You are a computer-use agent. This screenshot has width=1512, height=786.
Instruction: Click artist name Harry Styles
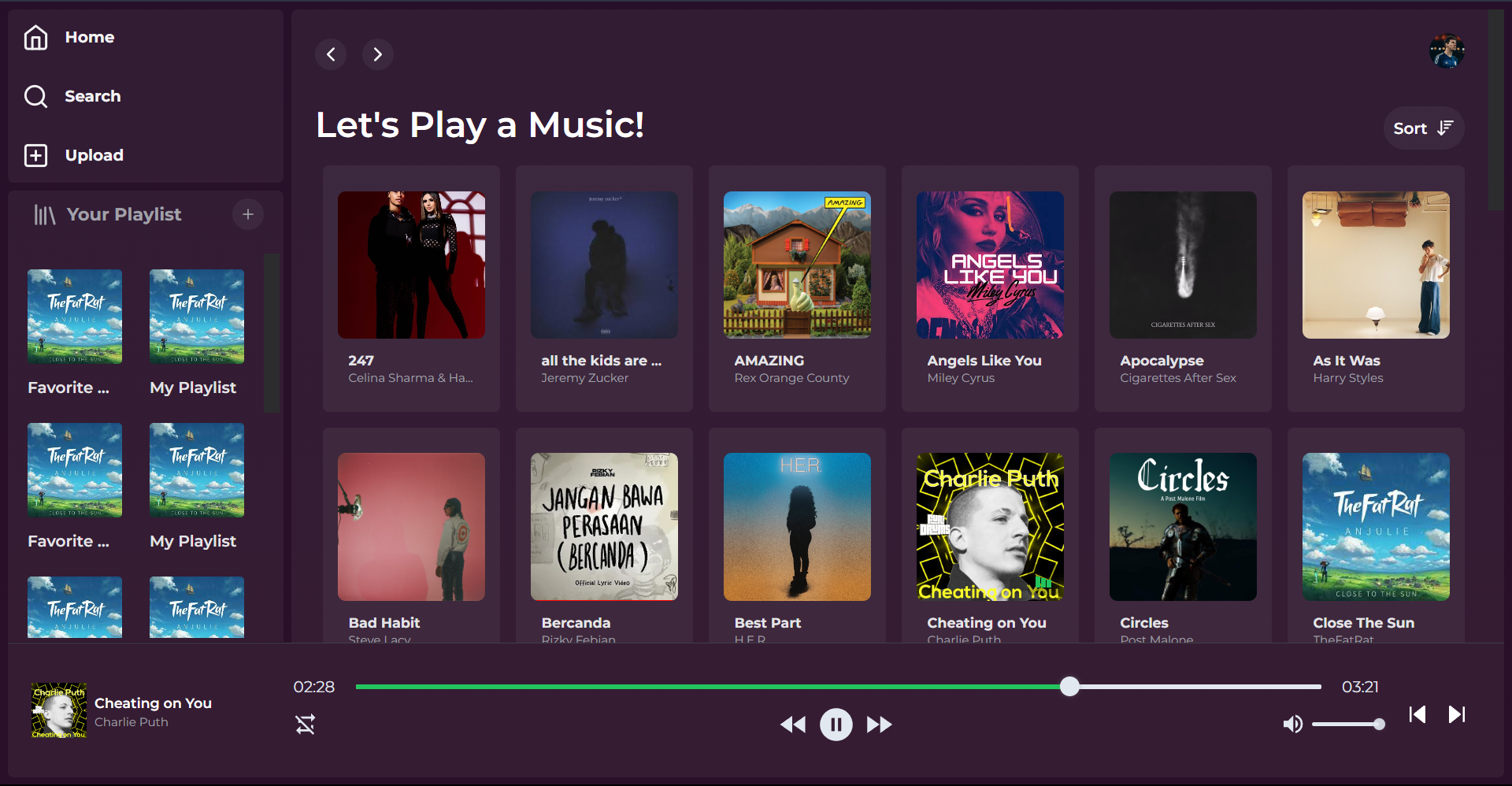click(1347, 378)
